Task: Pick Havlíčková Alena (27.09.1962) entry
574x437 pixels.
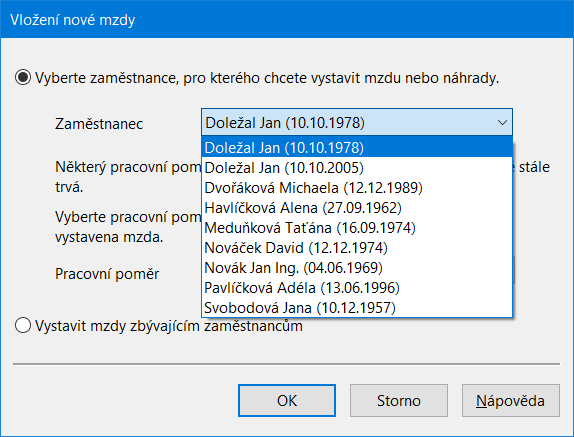Action: point(357,208)
